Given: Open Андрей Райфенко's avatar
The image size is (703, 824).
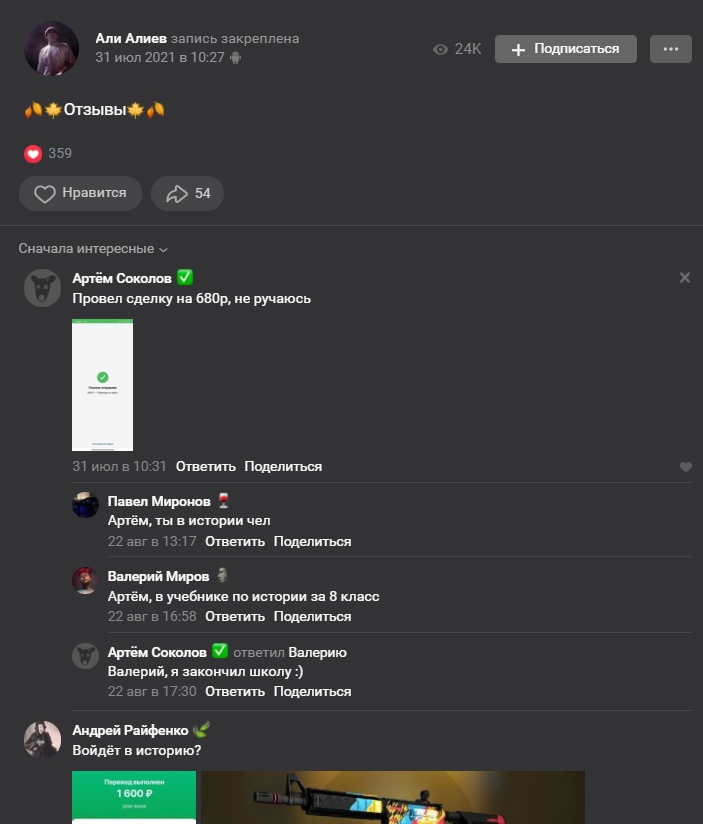Looking at the screenshot, I should [43, 739].
